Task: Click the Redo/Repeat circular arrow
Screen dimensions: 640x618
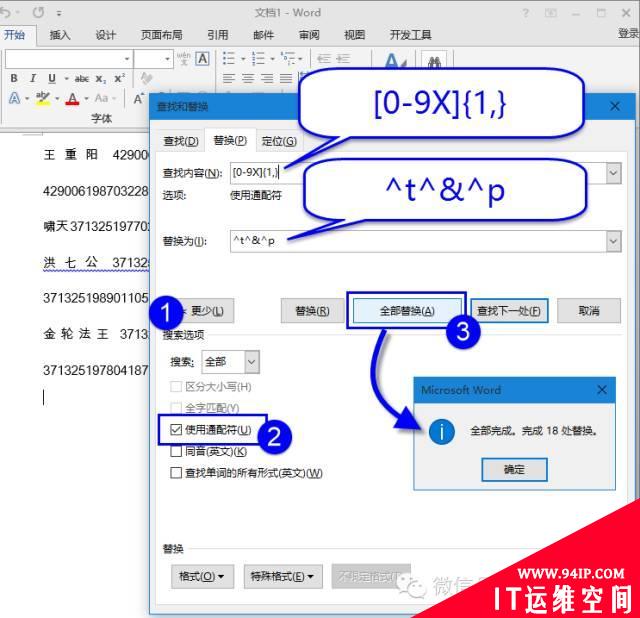Action: [38, 13]
